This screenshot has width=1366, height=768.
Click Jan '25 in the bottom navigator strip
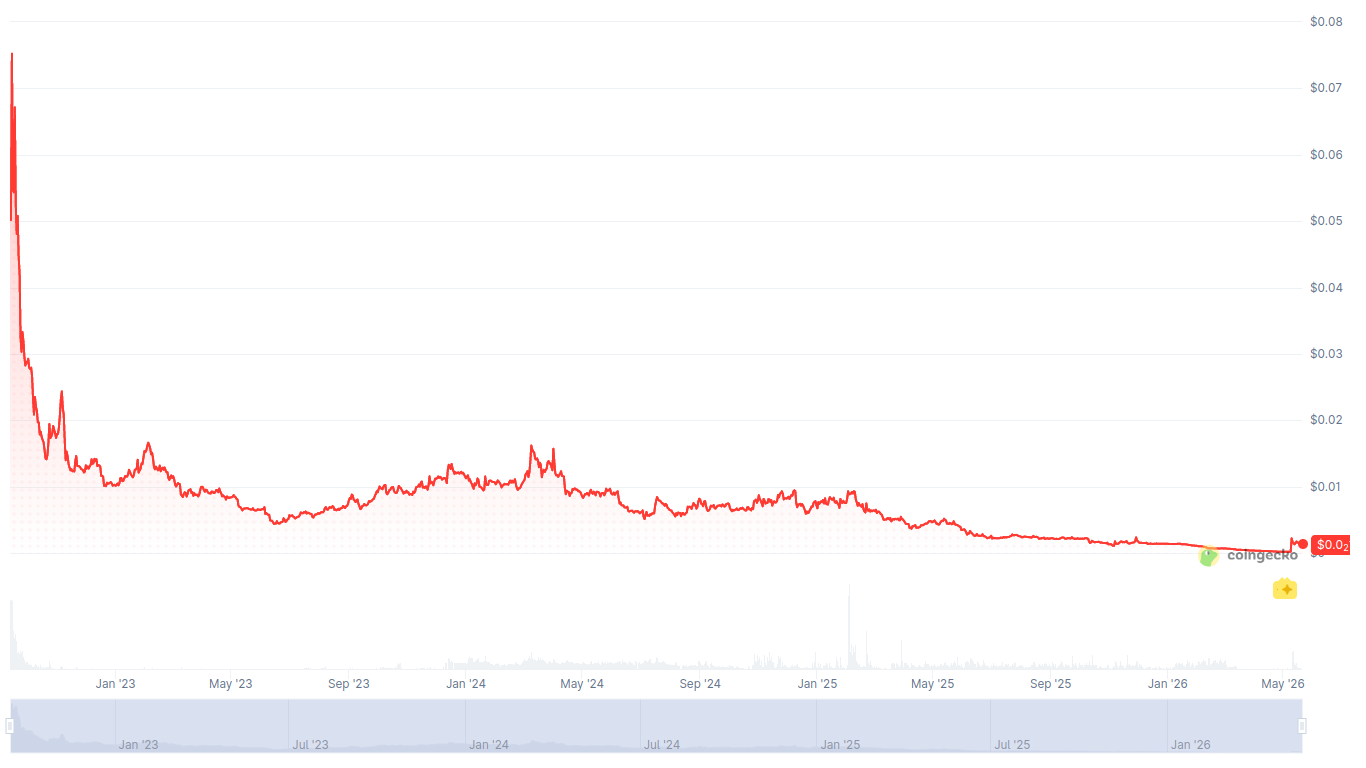[840, 745]
